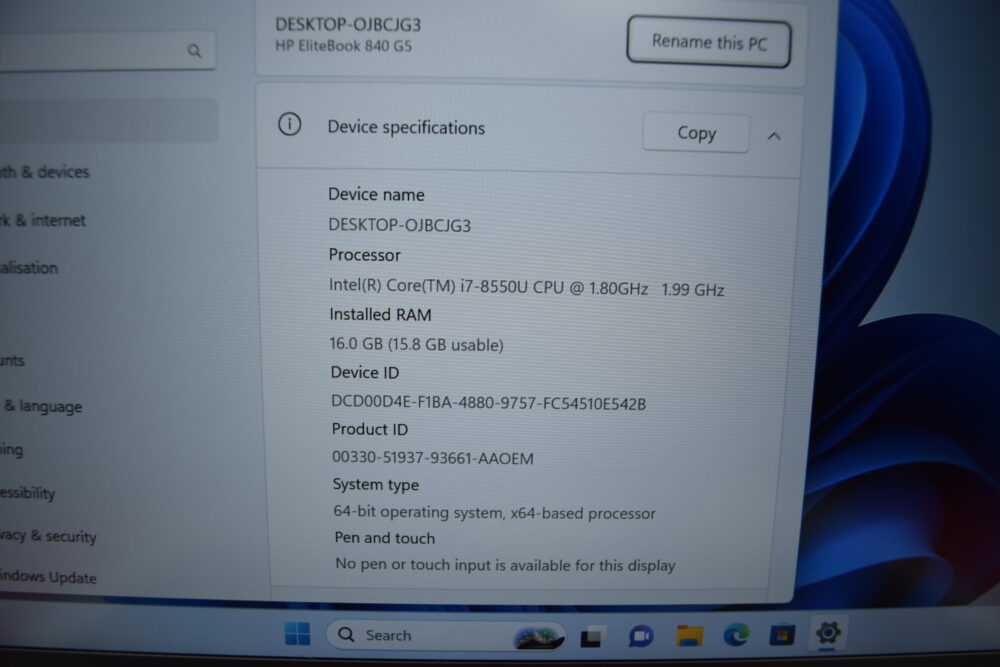Click the installed RAM value 16.0 GB
This screenshot has width=1000, height=667.
click(416, 344)
